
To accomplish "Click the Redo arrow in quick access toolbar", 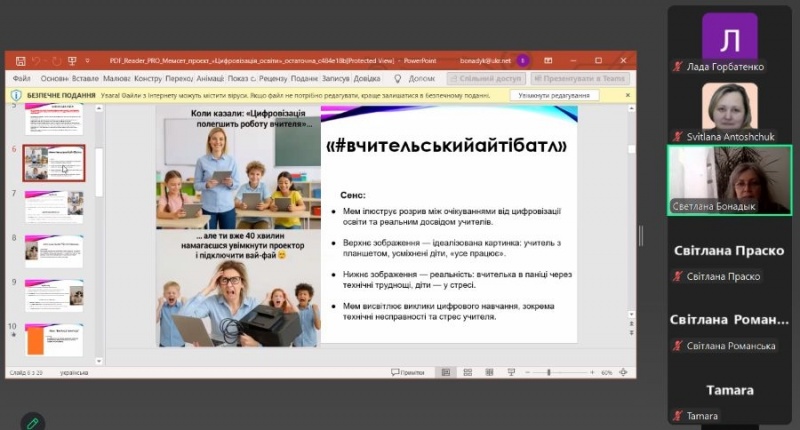I will point(56,61).
